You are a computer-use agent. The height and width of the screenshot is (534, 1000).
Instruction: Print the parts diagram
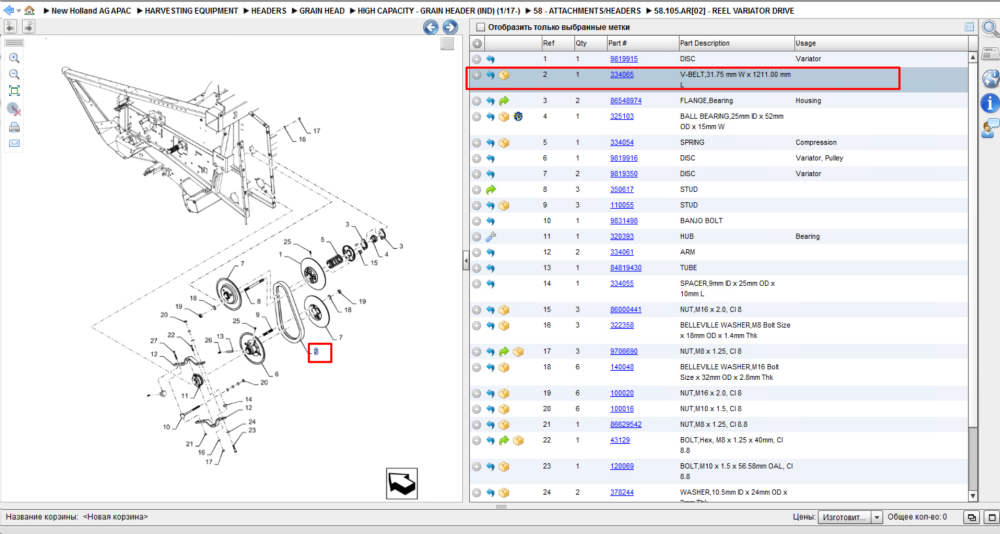14,127
